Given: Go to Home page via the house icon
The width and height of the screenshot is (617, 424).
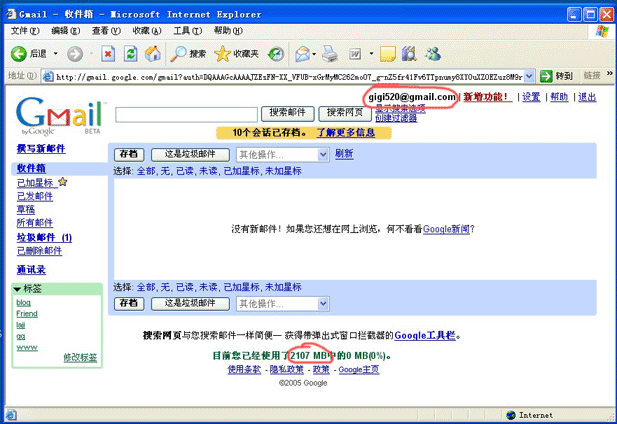Looking at the screenshot, I should point(153,53).
